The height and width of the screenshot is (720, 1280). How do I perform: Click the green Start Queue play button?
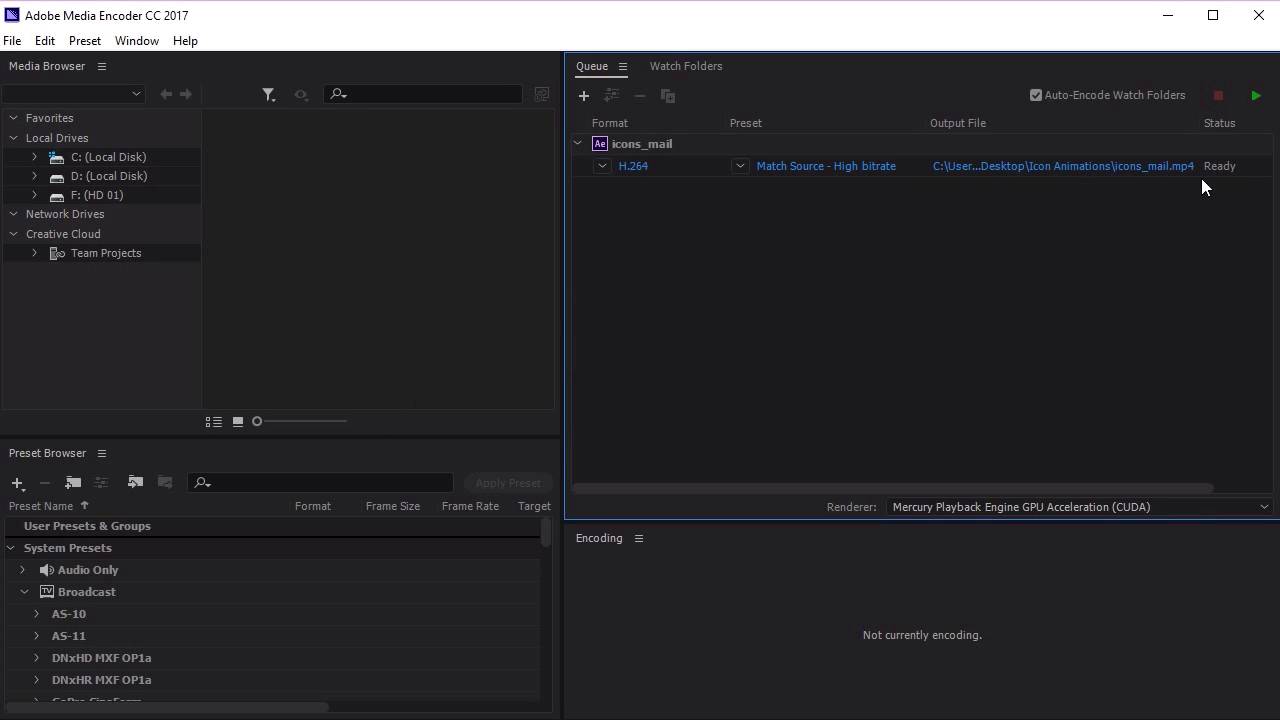click(x=1256, y=96)
